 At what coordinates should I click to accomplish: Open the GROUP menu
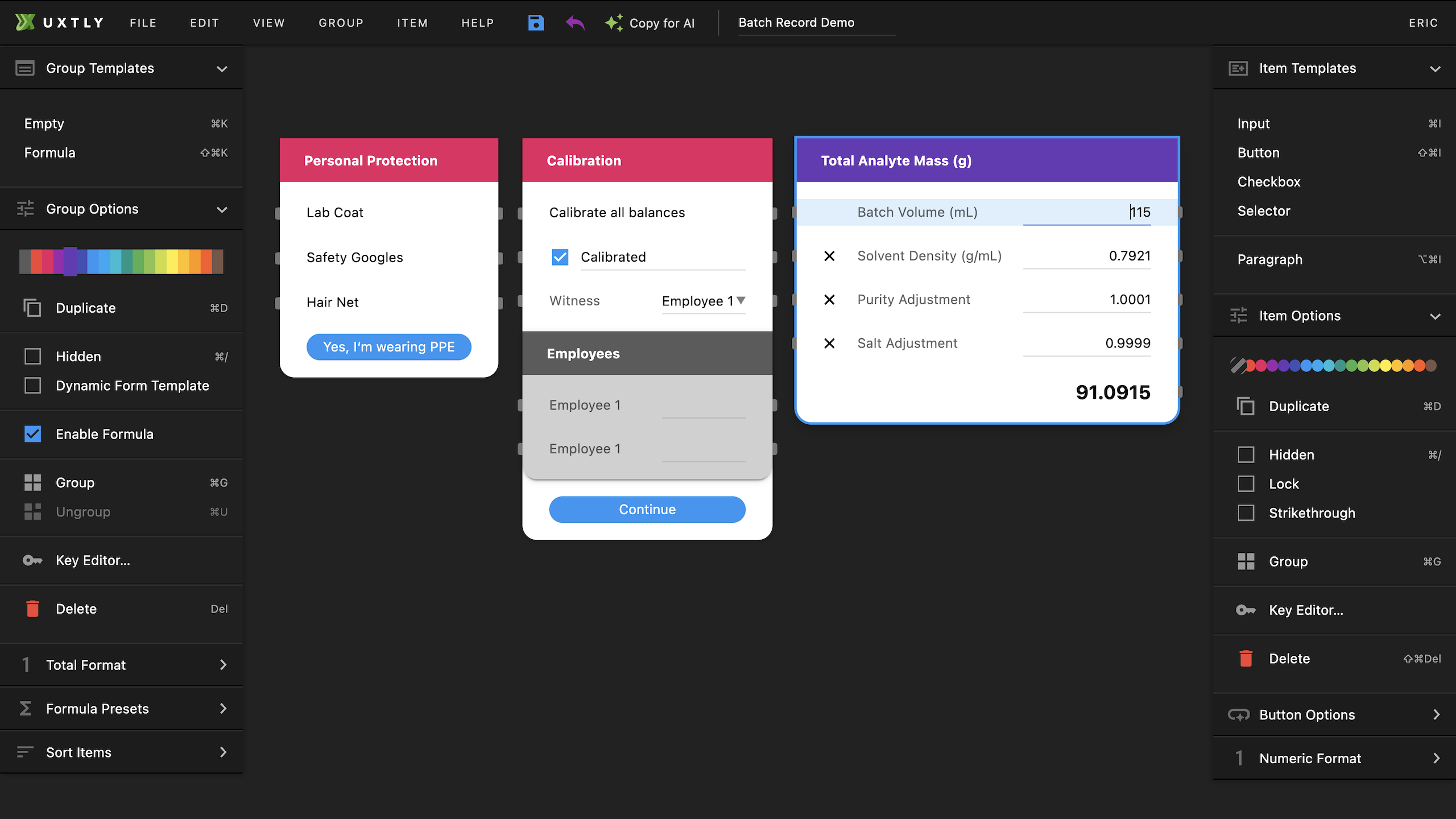coord(341,23)
